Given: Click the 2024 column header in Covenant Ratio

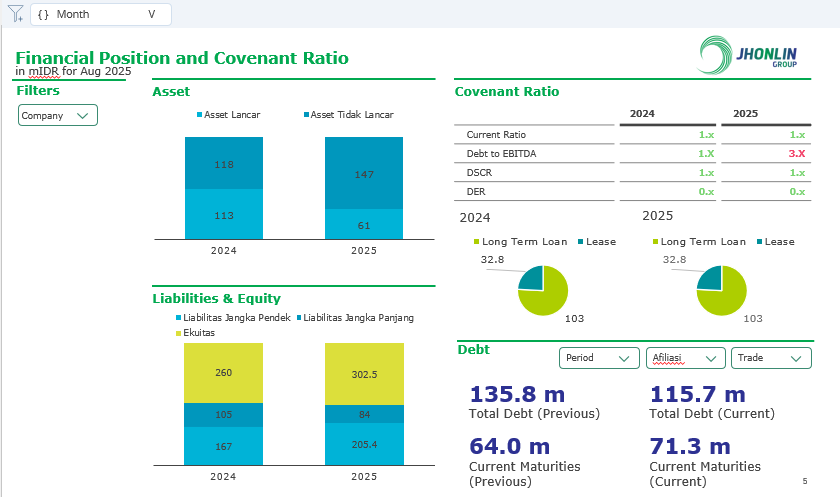Looking at the screenshot, I should [x=642, y=114].
